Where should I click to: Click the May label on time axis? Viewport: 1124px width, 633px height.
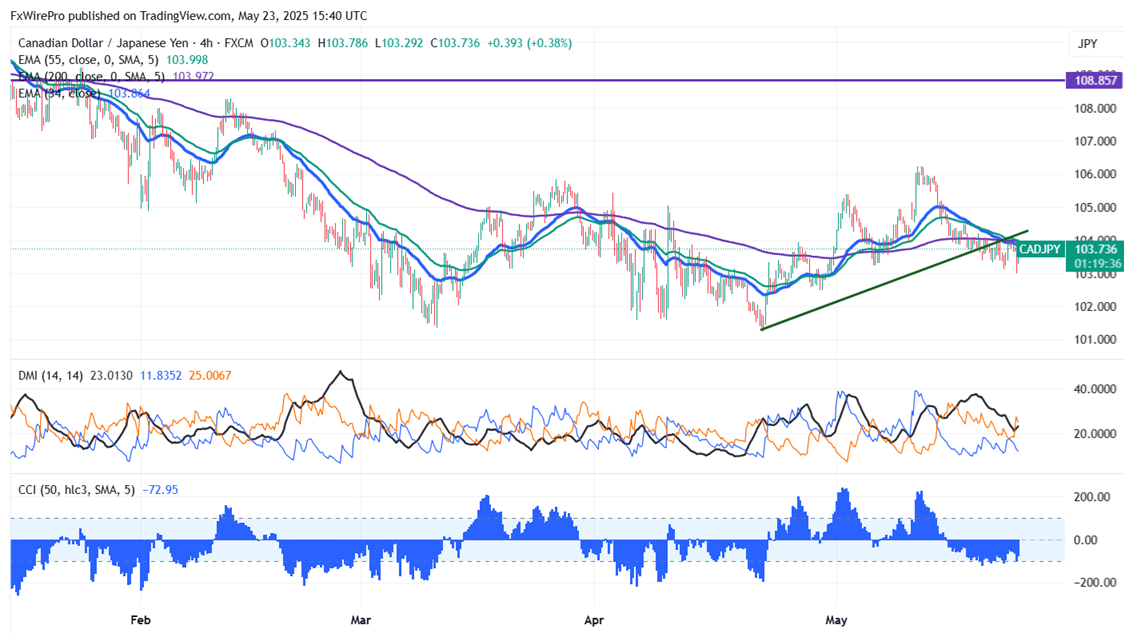click(x=837, y=620)
